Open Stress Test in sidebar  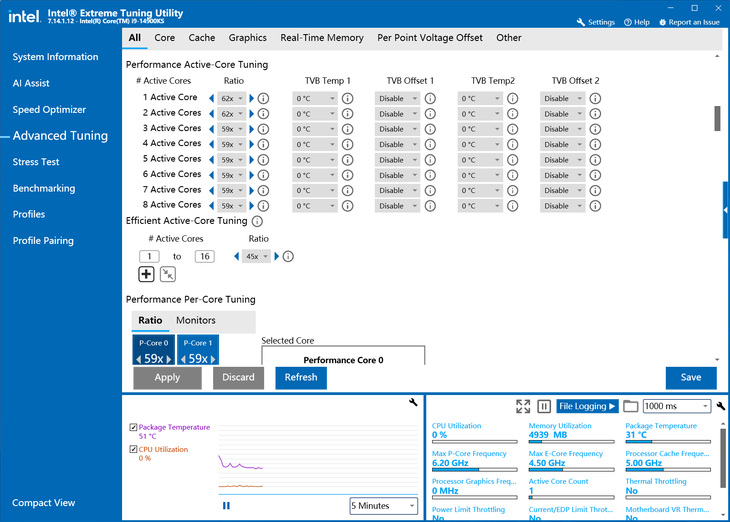(36, 162)
